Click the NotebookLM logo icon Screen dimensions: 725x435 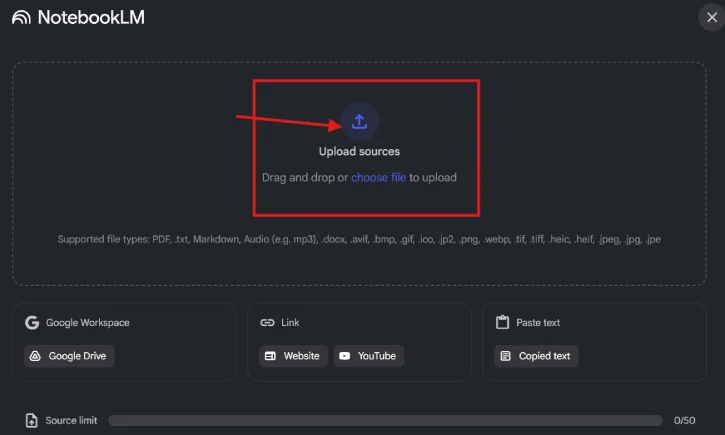coord(20,18)
